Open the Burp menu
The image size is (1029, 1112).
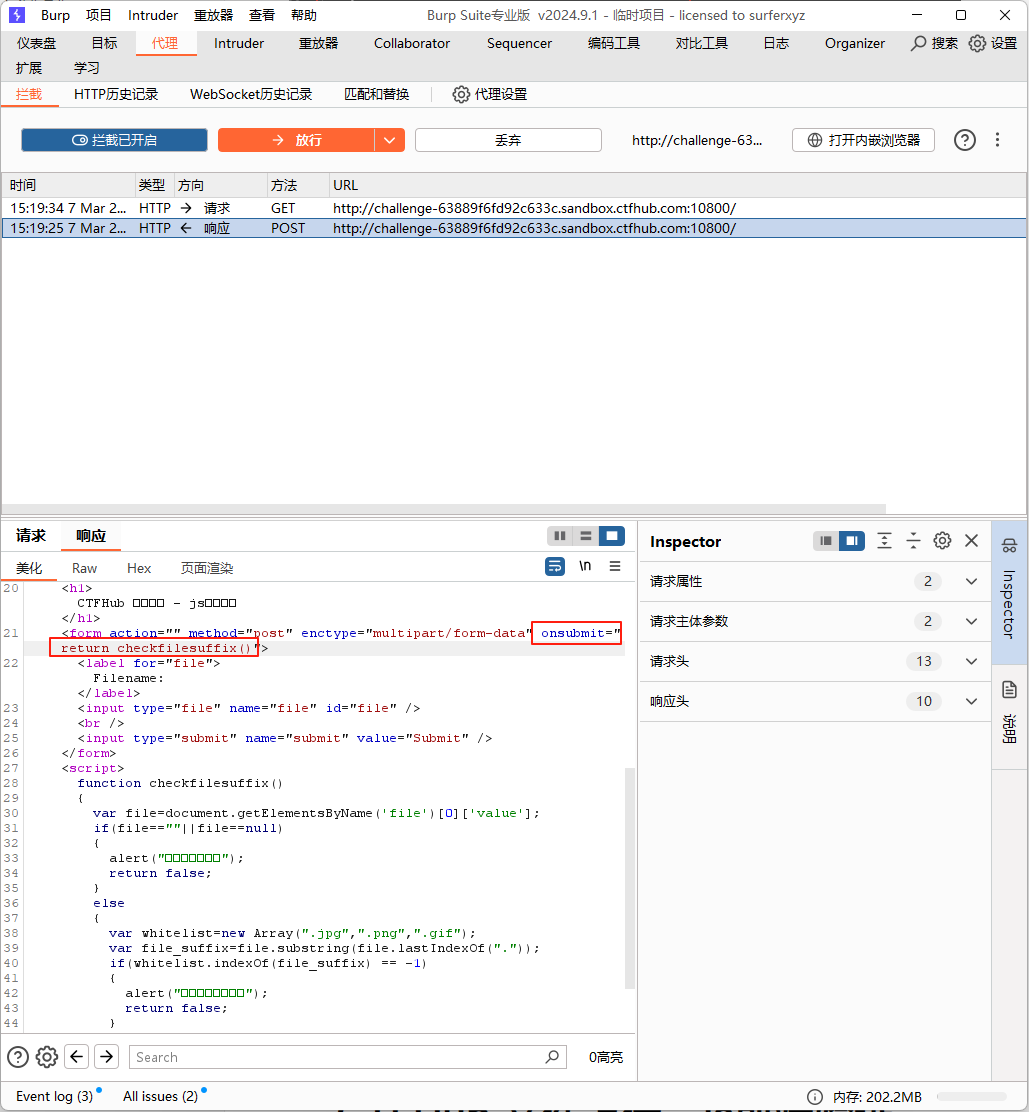(x=55, y=15)
